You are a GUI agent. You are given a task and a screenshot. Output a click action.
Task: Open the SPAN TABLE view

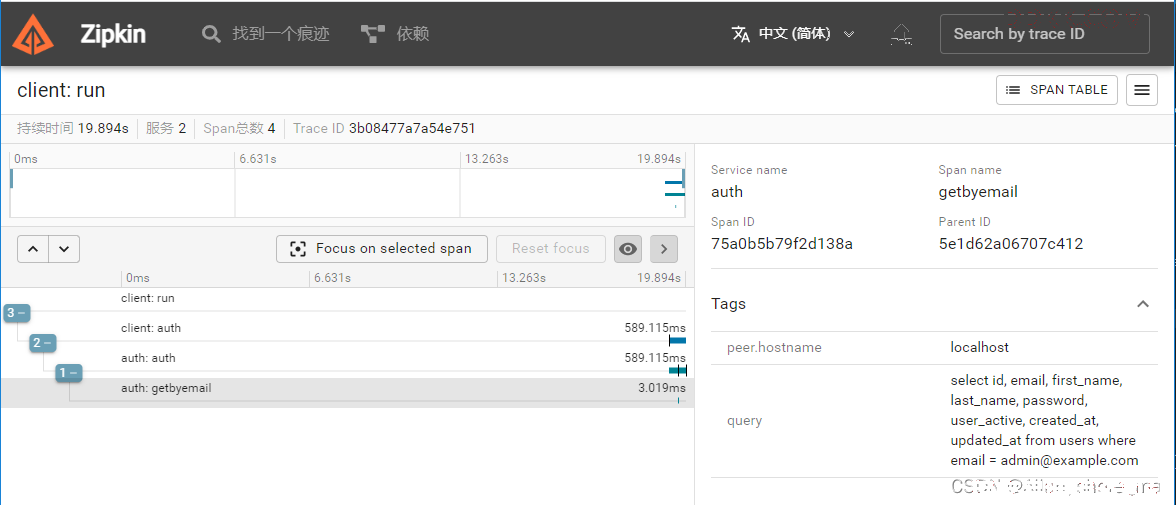(x=1057, y=90)
